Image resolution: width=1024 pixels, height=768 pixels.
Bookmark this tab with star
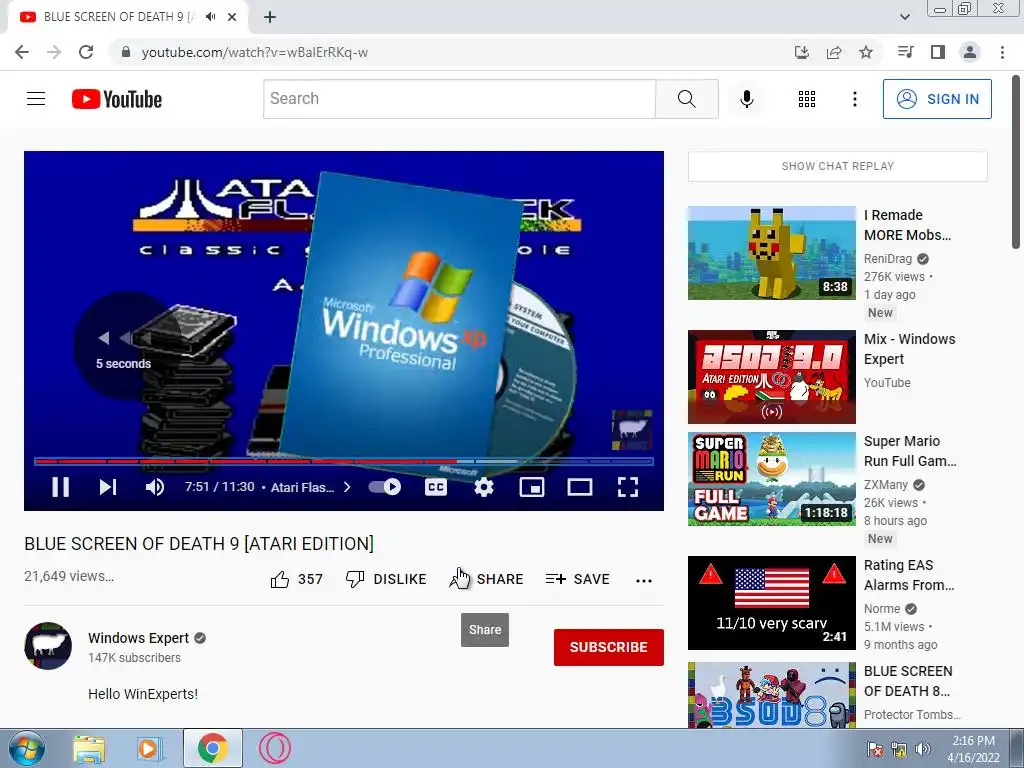[x=866, y=52]
